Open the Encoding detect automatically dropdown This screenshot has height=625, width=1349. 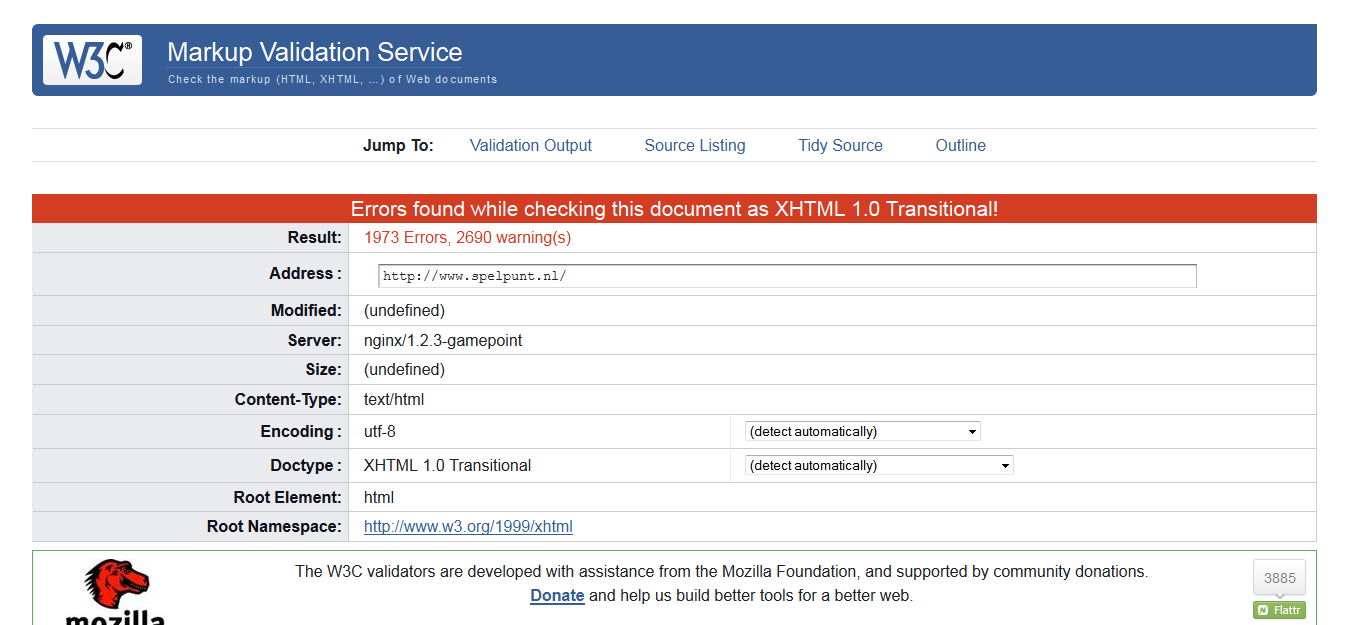(862, 432)
